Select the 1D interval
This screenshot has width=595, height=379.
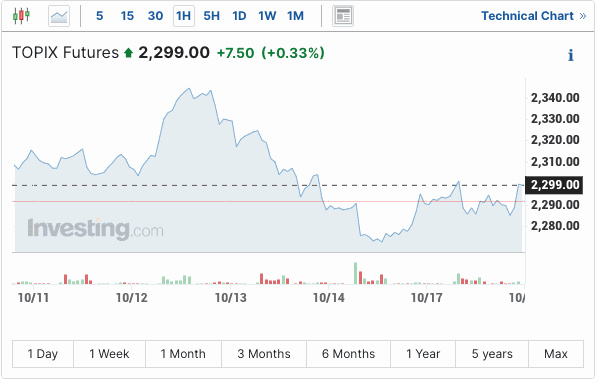(239, 16)
